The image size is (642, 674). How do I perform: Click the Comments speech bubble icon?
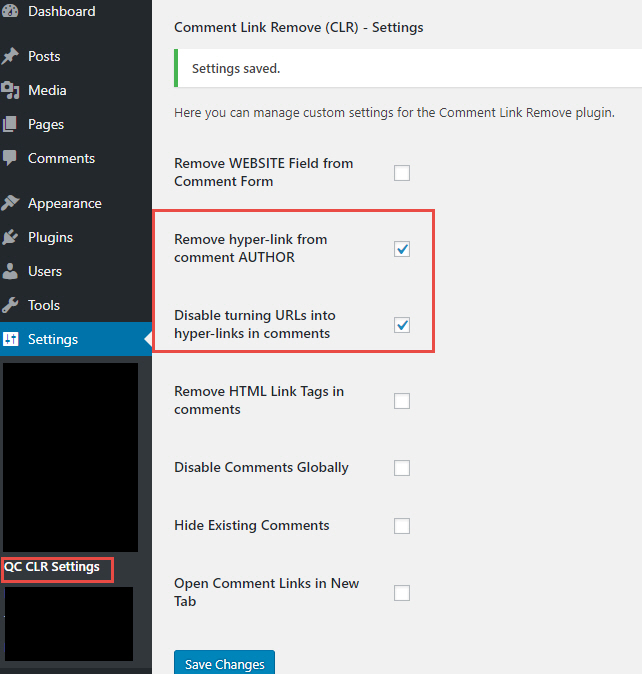pyautogui.click(x=10, y=158)
